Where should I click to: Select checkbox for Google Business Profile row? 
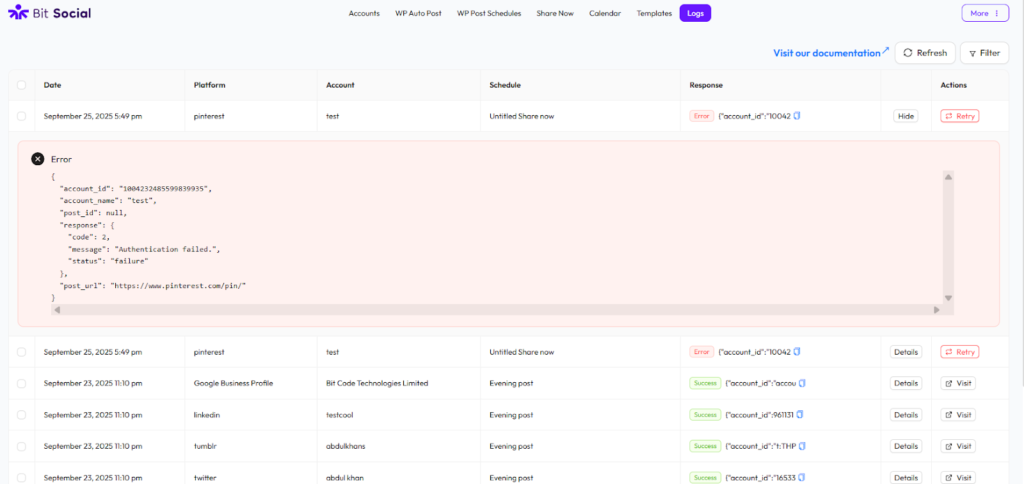[22, 383]
